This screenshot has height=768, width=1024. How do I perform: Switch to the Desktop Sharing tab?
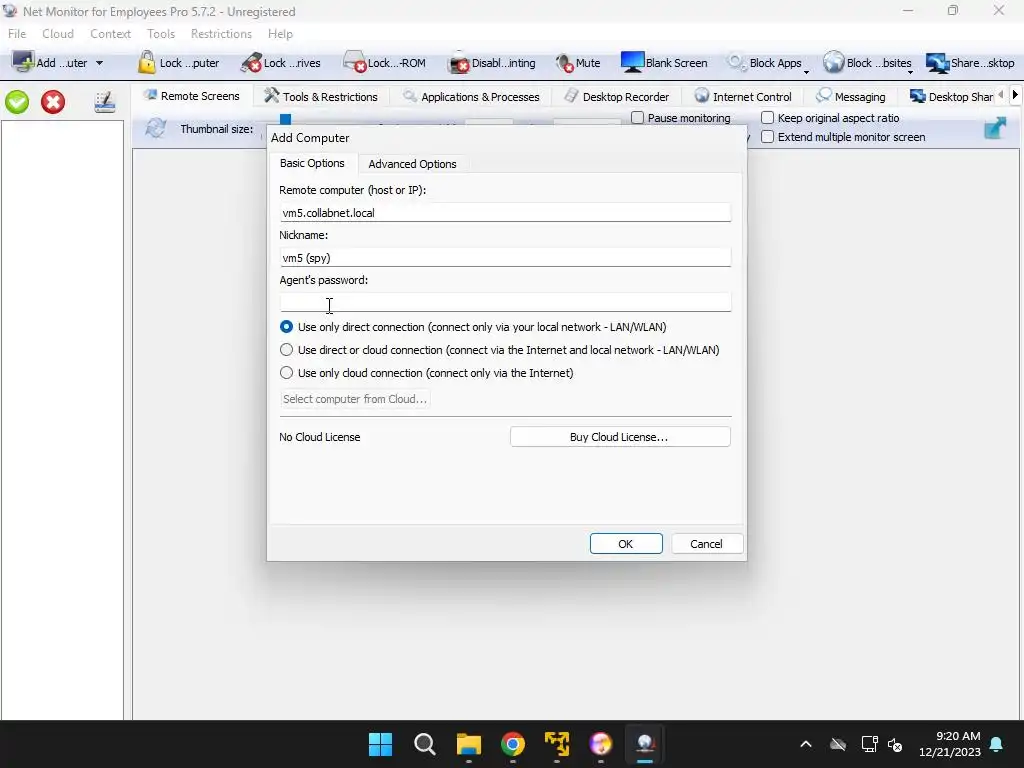pyautogui.click(x=952, y=97)
